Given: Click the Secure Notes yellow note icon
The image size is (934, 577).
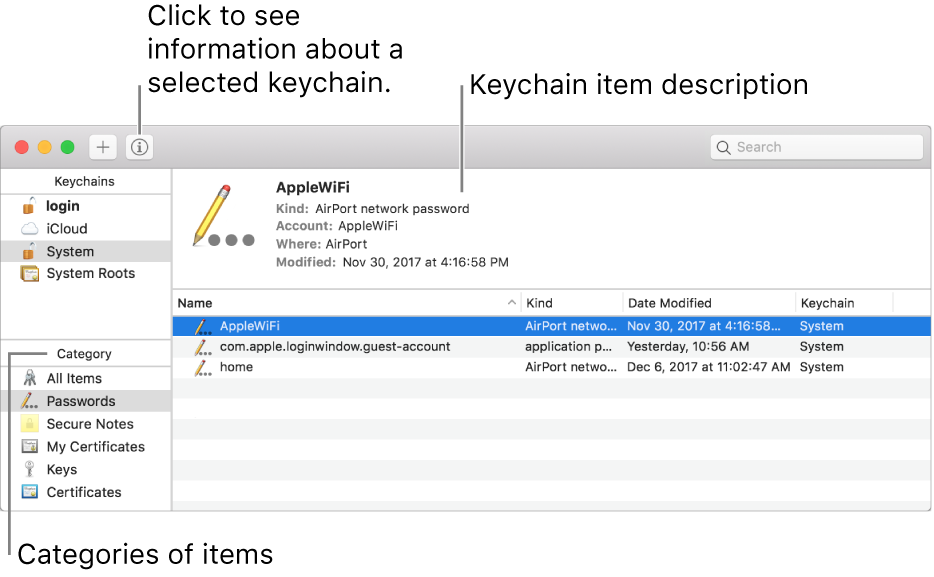Looking at the screenshot, I should 29,423.
